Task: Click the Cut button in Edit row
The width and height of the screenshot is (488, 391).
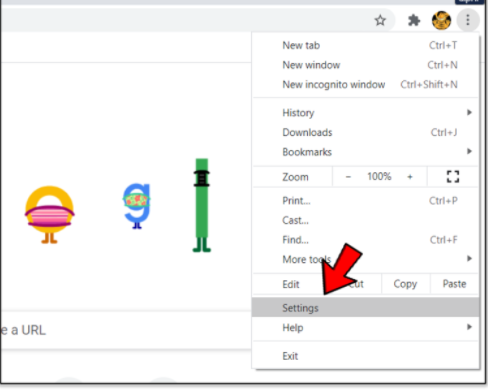Action: pyautogui.click(x=357, y=284)
